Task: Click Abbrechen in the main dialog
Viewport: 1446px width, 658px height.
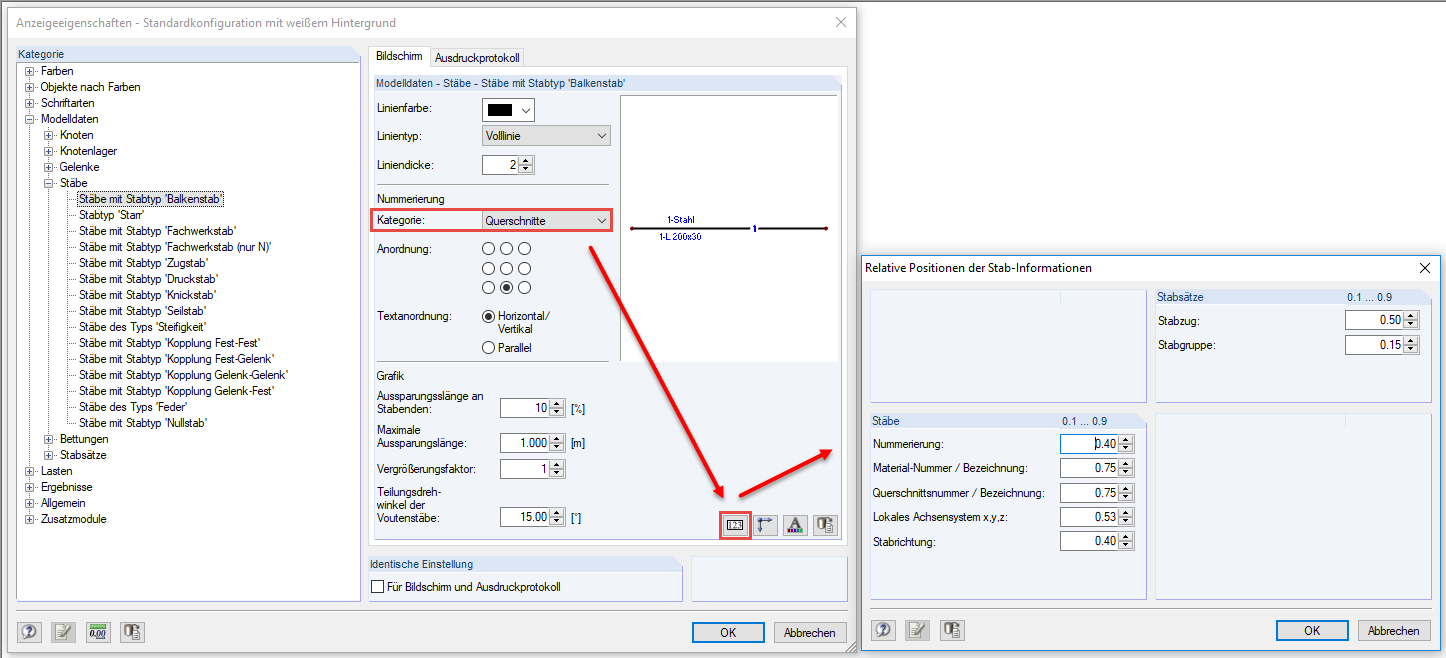Action: (810, 632)
